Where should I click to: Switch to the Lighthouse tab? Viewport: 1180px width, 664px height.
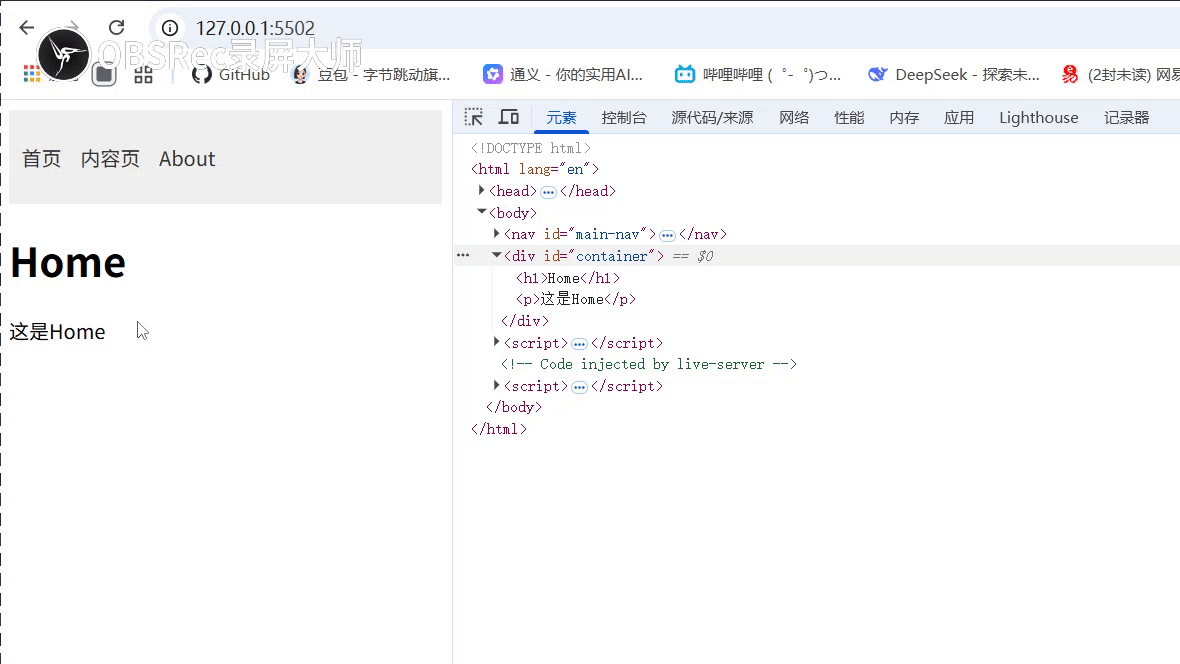pyautogui.click(x=1039, y=117)
